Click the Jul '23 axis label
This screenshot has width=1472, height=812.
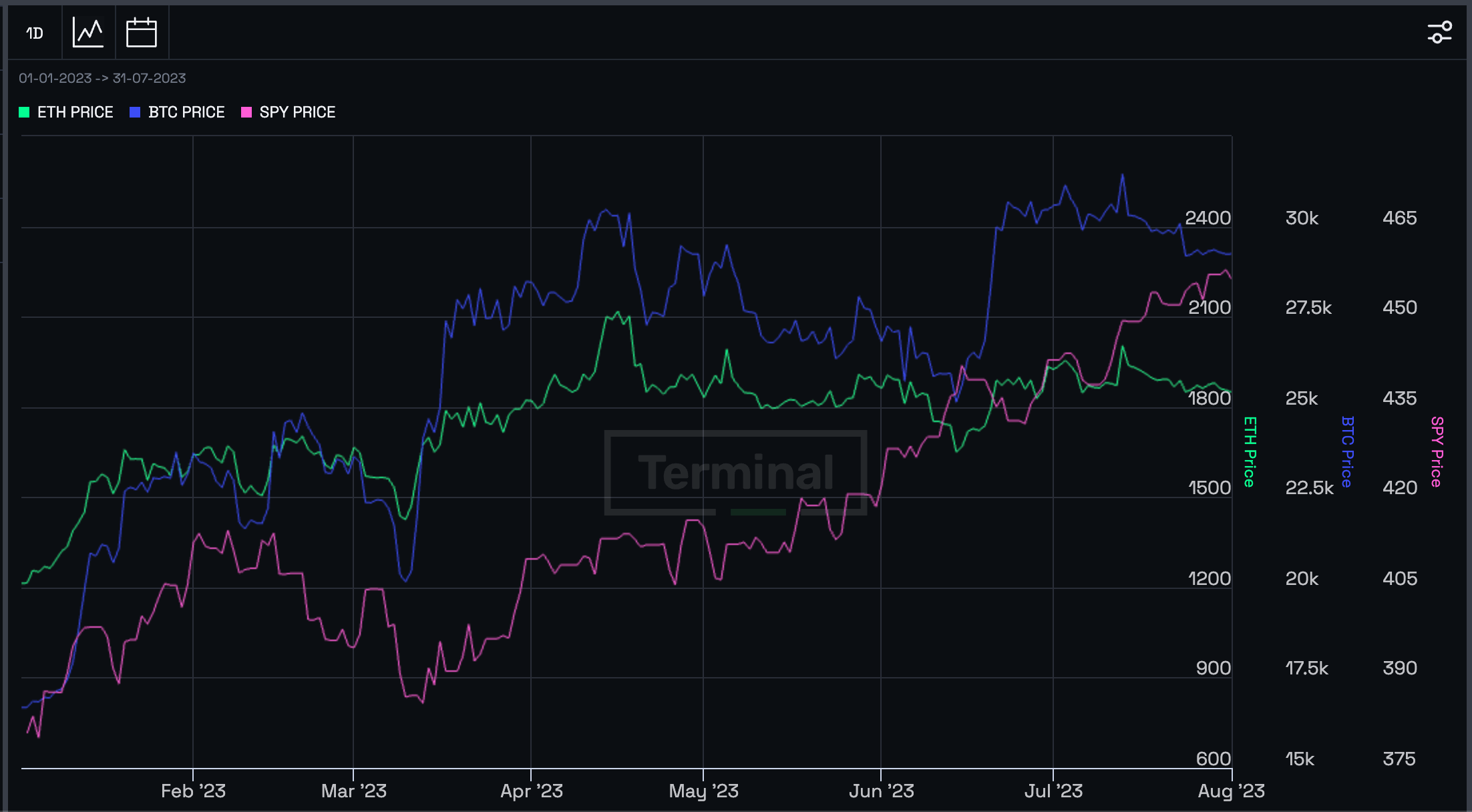click(x=1053, y=791)
